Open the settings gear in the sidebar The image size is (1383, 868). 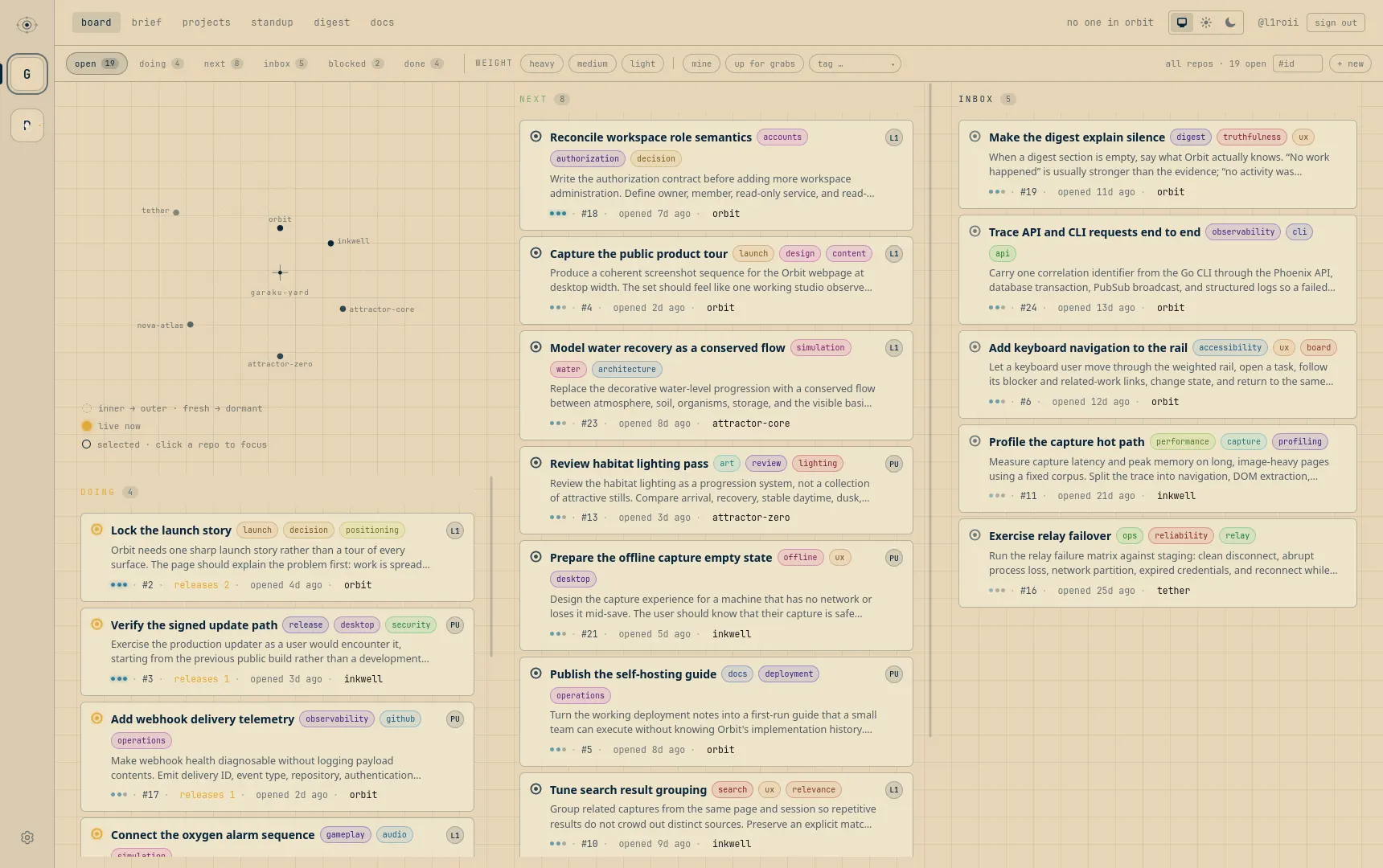27,837
